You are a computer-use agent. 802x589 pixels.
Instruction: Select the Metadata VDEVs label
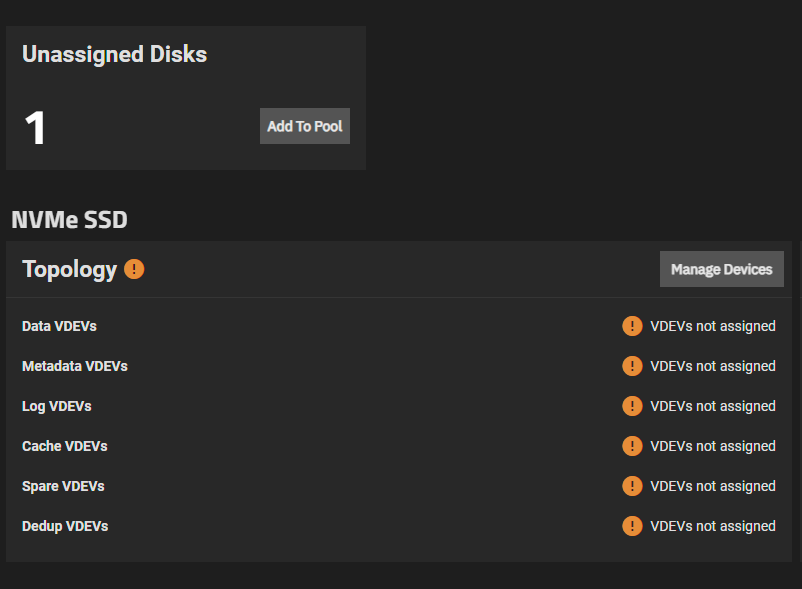(75, 366)
